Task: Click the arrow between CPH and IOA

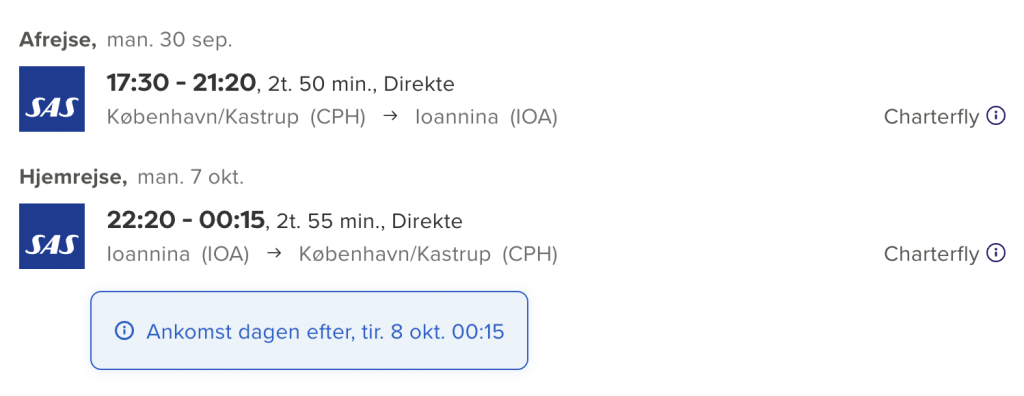Action: pyautogui.click(x=390, y=117)
